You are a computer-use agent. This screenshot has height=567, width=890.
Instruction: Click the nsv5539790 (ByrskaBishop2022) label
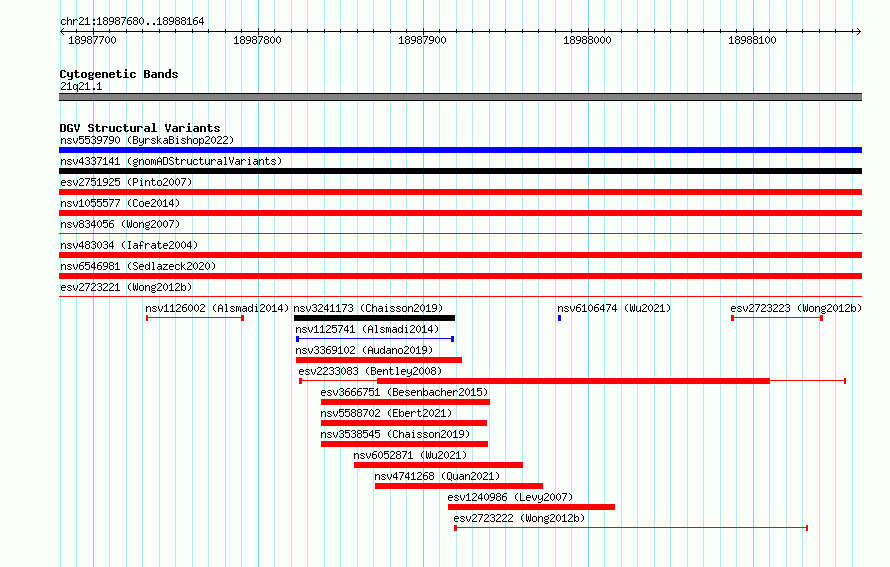point(147,140)
